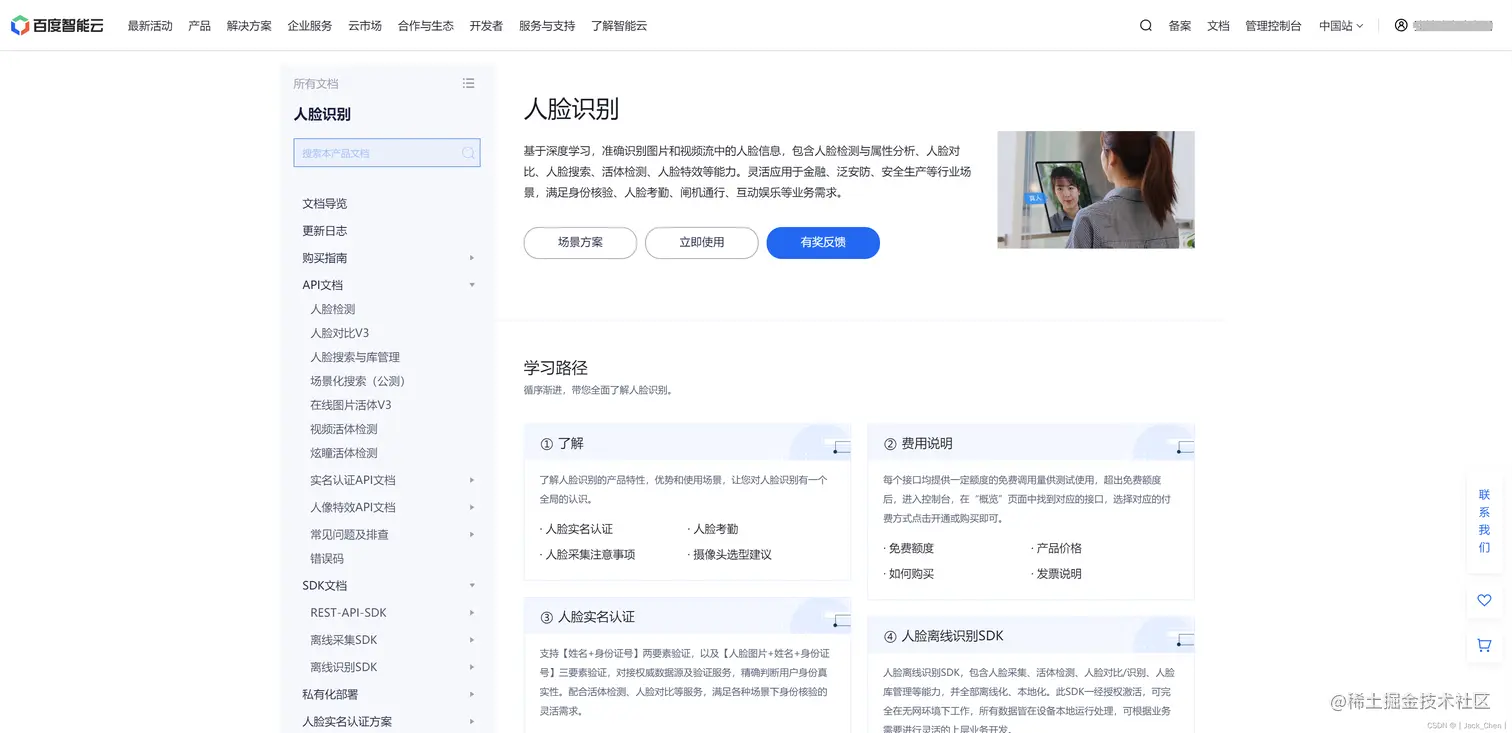Expand the 购买指南 section
1512x733 pixels.
coord(472,257)
